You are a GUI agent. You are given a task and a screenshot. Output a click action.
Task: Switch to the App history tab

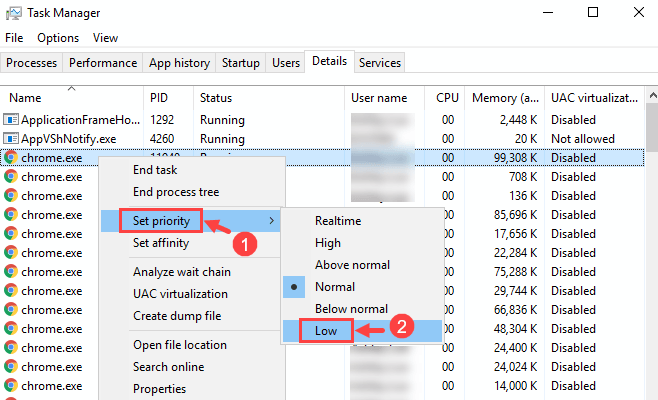[x=179, y=63]
